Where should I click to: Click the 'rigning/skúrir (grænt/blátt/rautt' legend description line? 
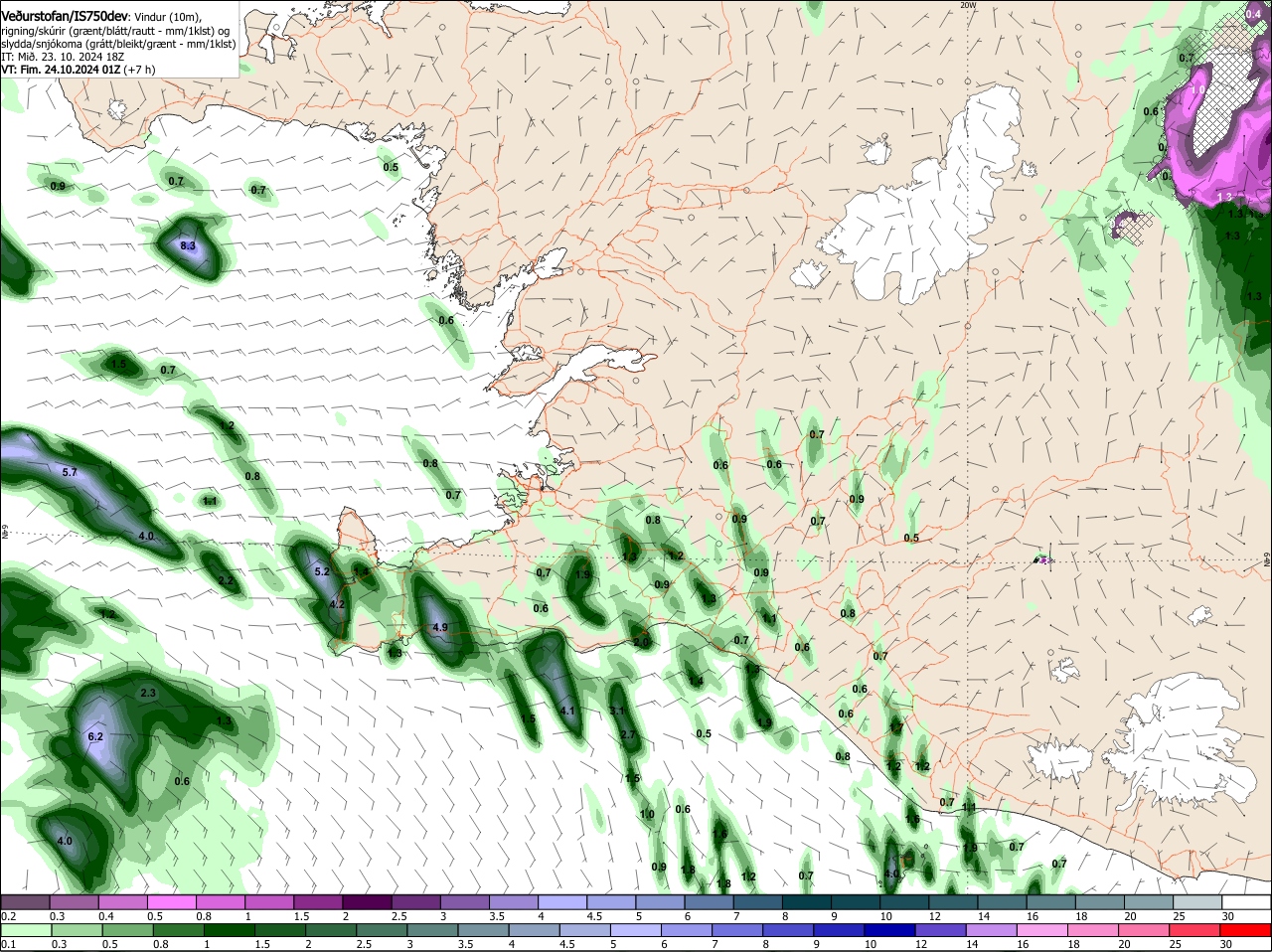tap(117, 31)
